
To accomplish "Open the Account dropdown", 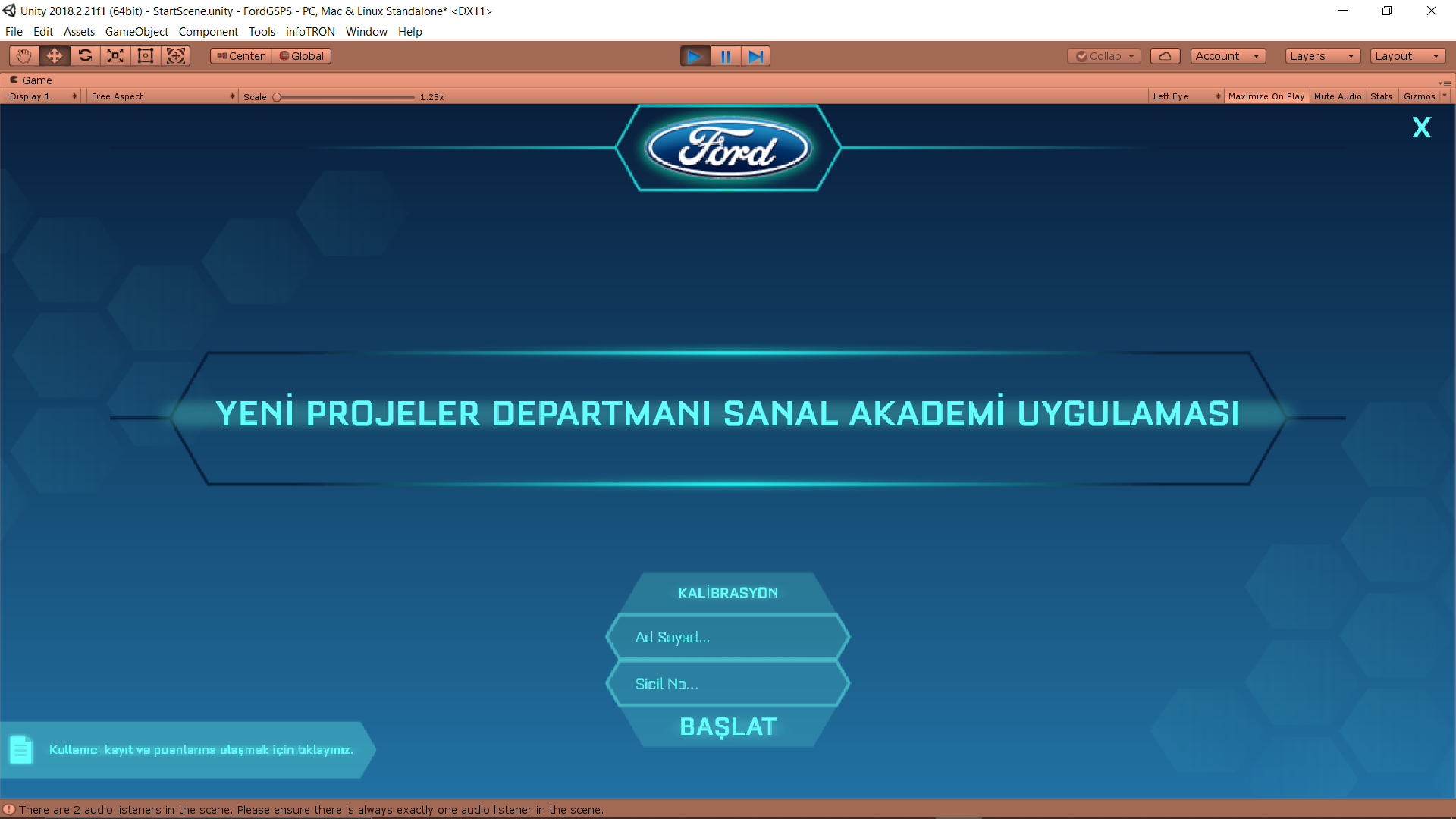I will [x=1228, y=56].
